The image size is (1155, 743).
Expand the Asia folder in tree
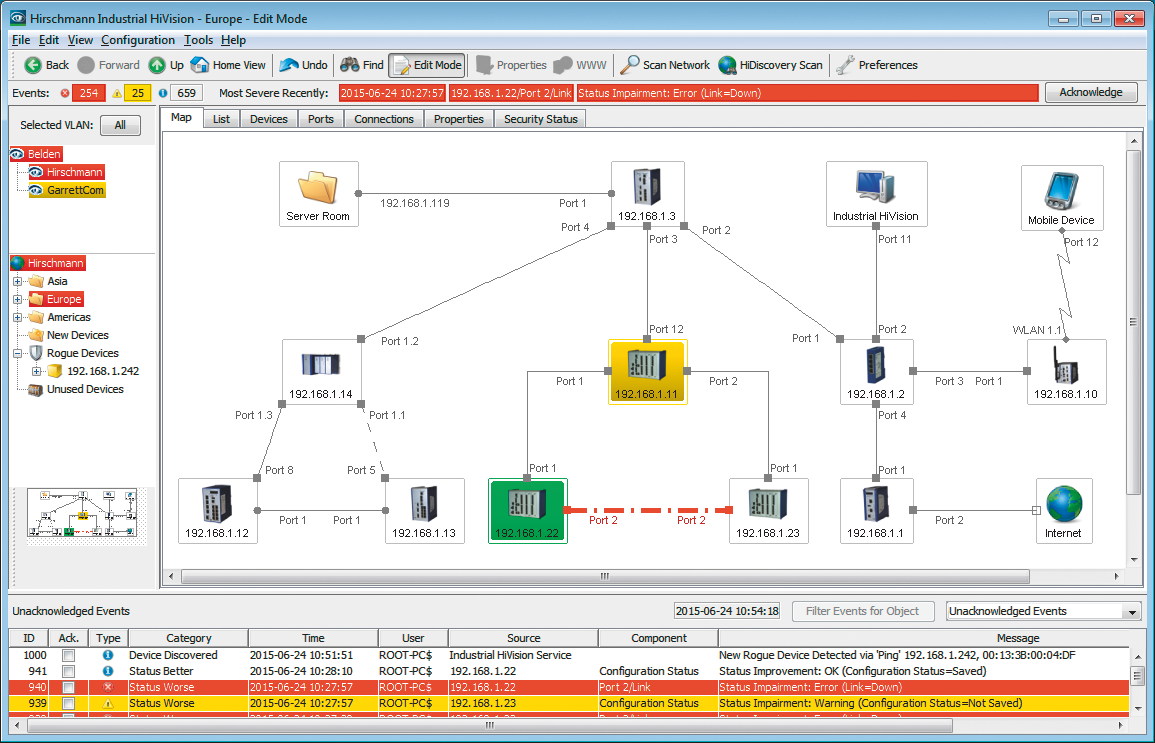pos(18,282)
